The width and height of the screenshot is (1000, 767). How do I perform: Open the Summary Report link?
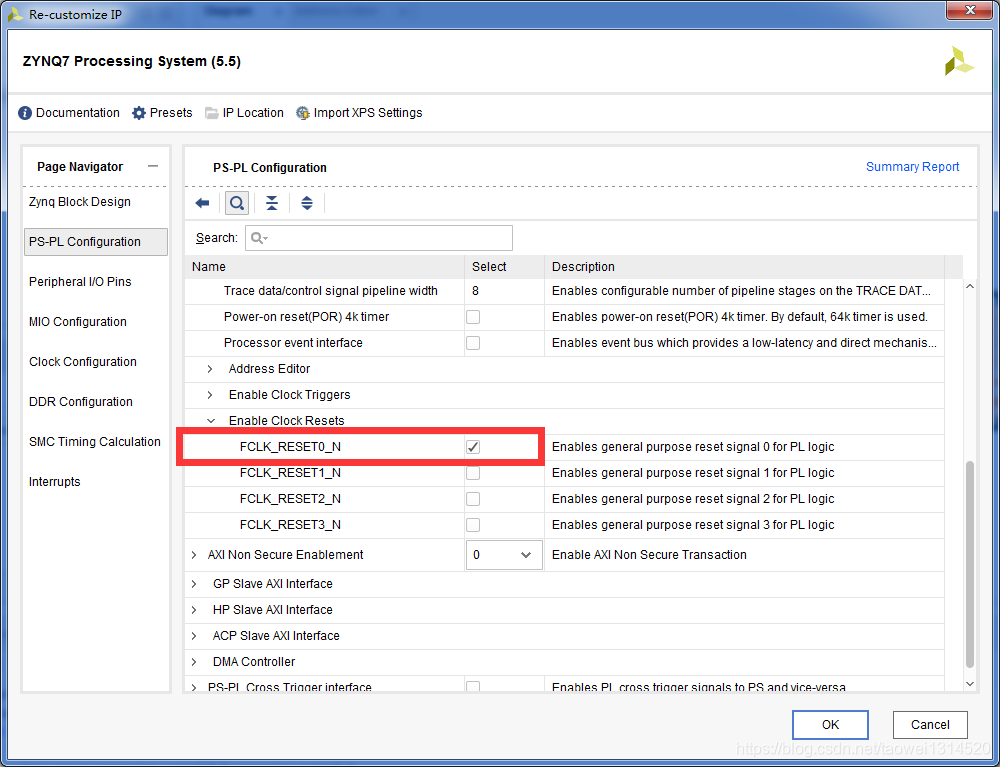913,167
